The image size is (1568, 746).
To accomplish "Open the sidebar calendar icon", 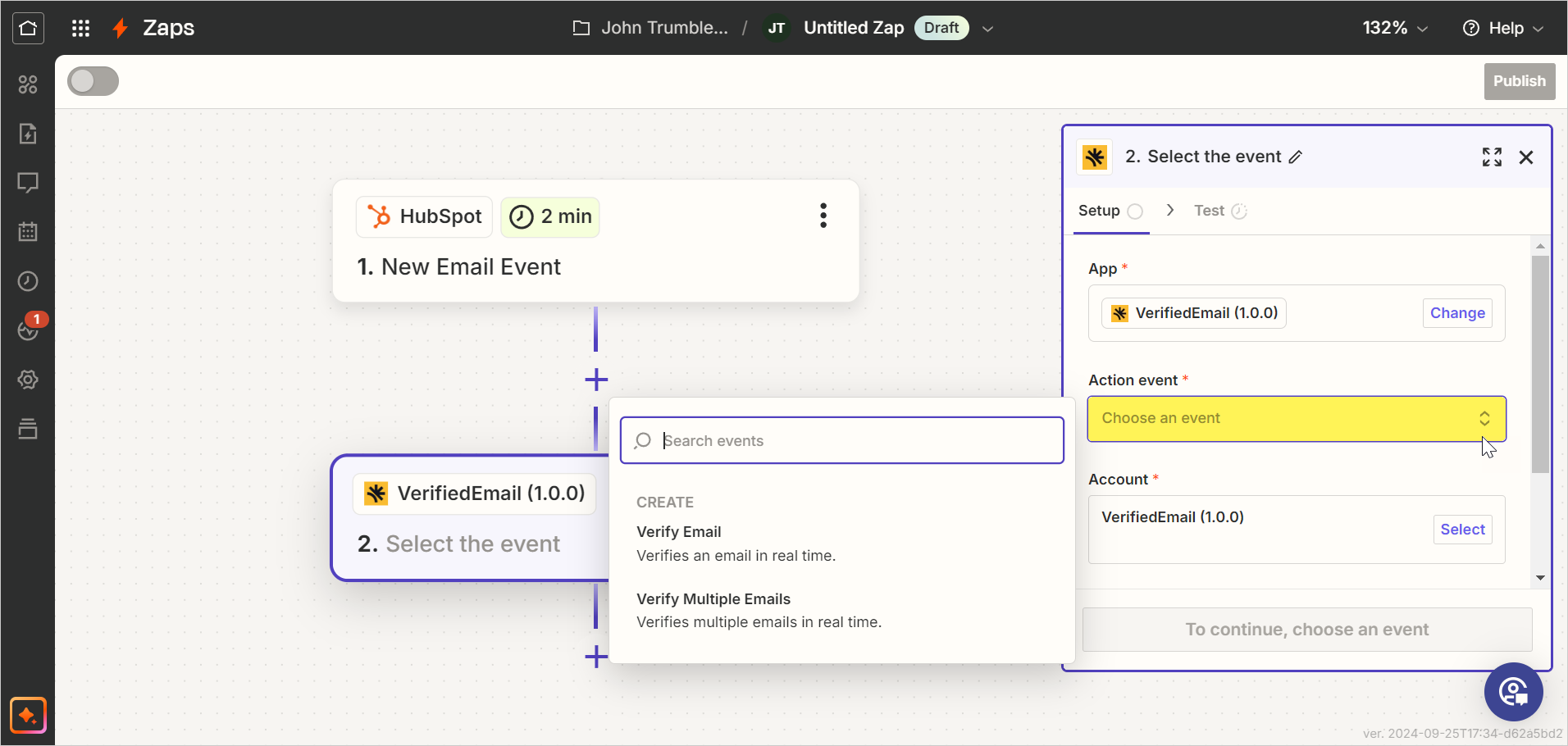I will click(x=28, y=232).
